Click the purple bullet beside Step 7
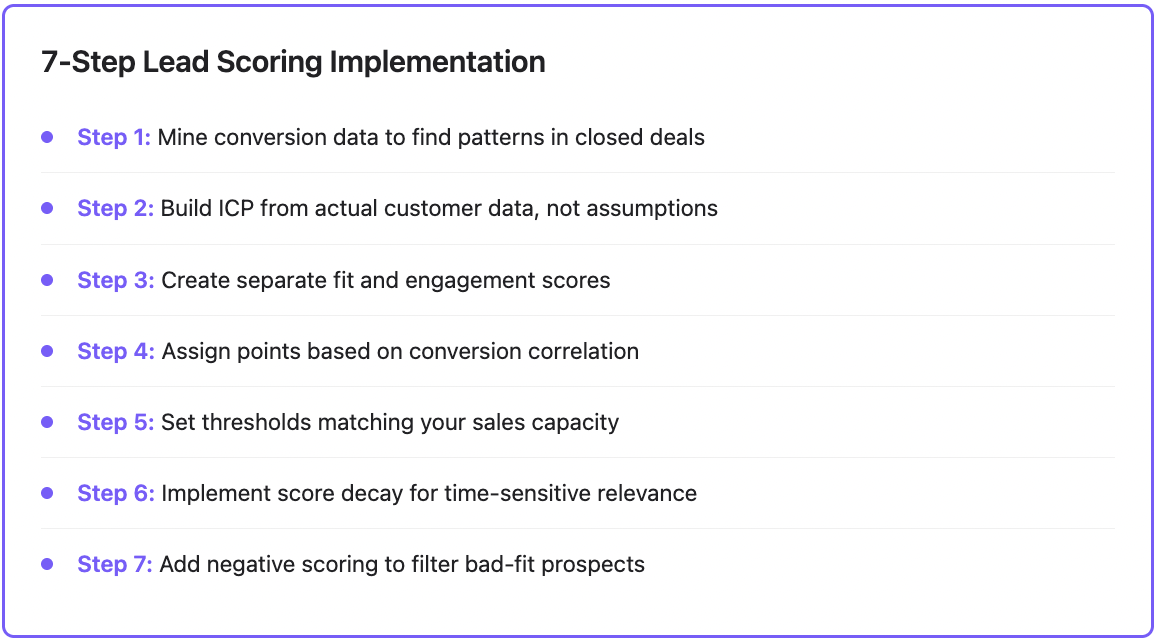This screenshot has height=640, width=1156. pos(47,564)
